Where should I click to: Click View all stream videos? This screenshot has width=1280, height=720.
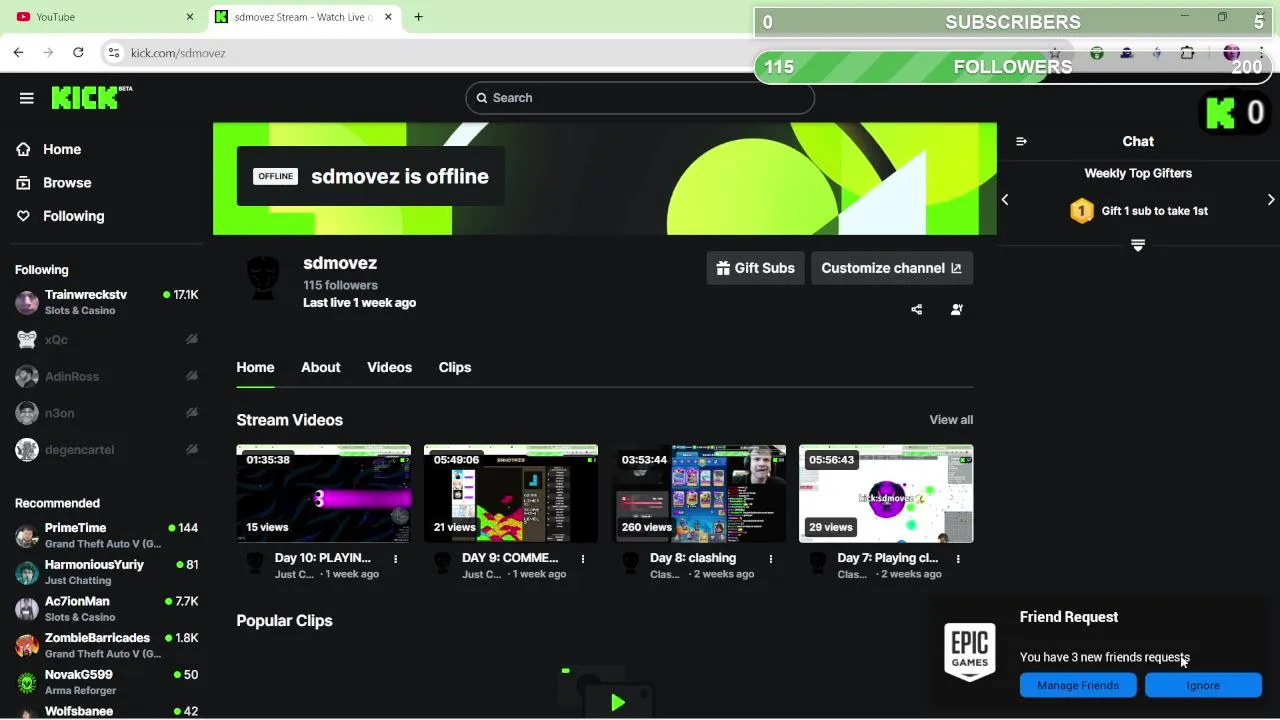click(951, 420)
